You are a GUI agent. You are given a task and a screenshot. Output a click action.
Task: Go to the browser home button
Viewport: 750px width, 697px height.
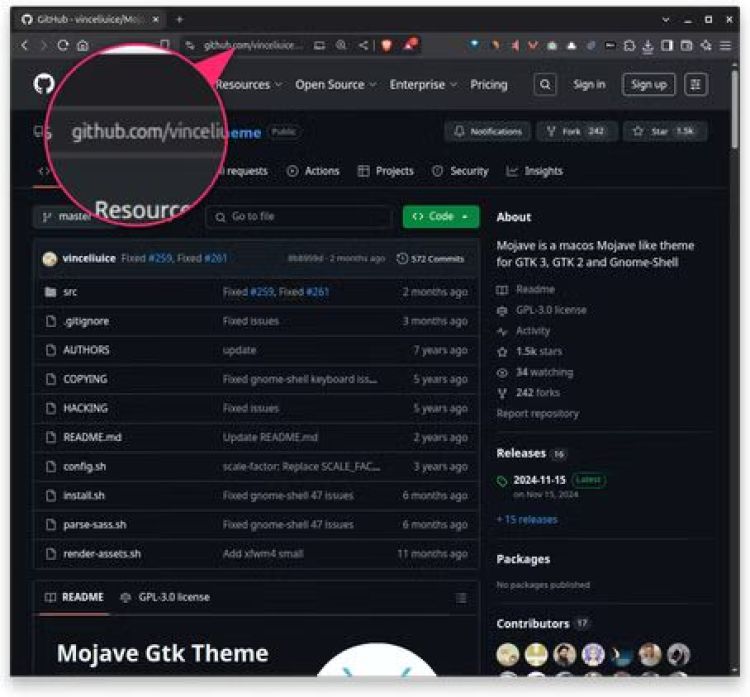click(83, 45)
